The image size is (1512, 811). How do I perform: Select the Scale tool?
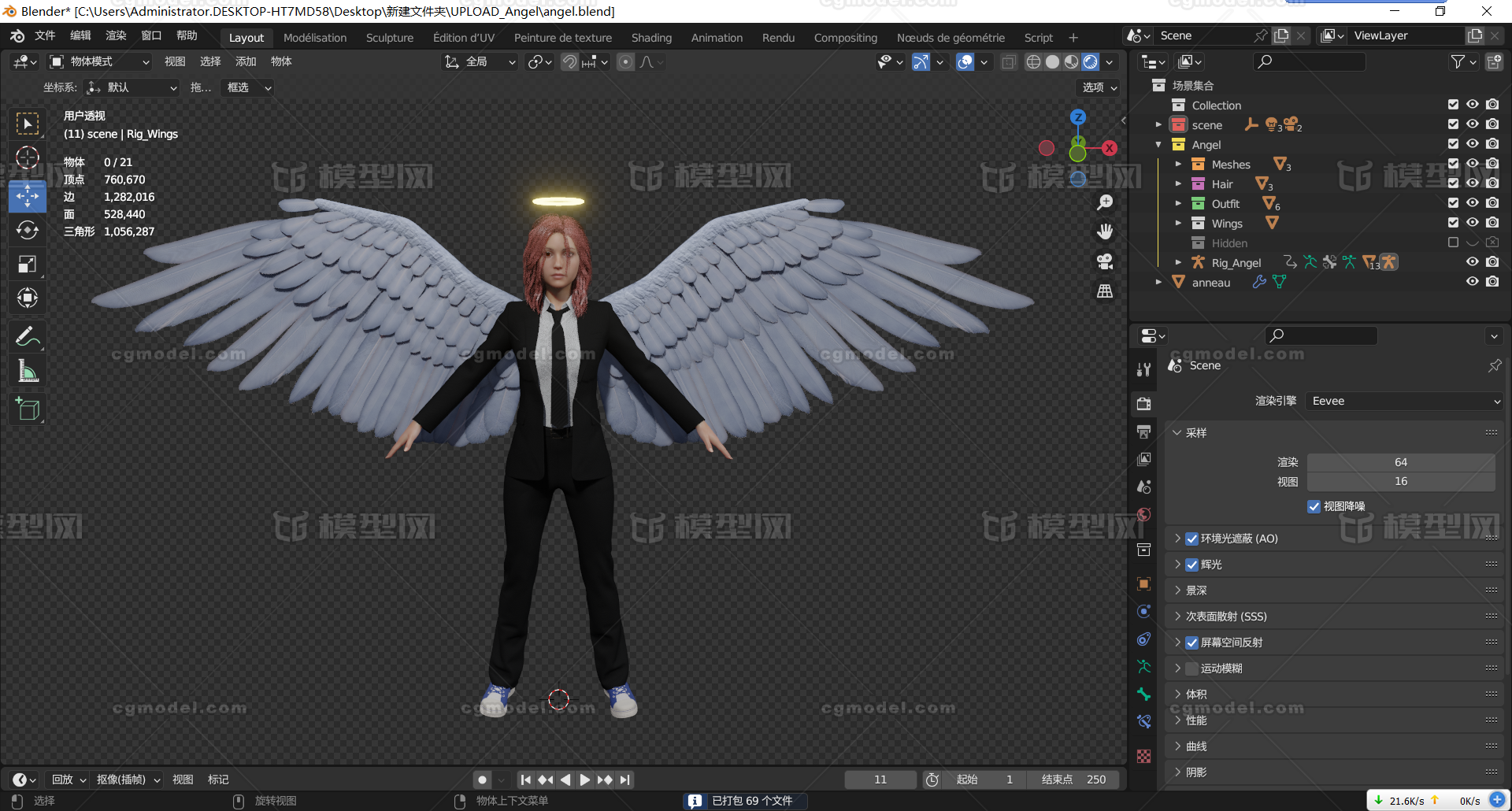click(x=28, y=264)
